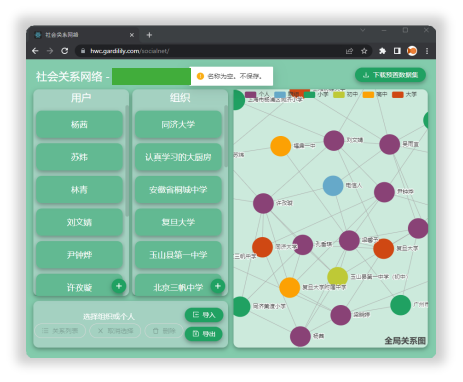Click the 用户 list scrollbar
The height and width of the screenshot is (382, 463).
(x=127, y=161)
